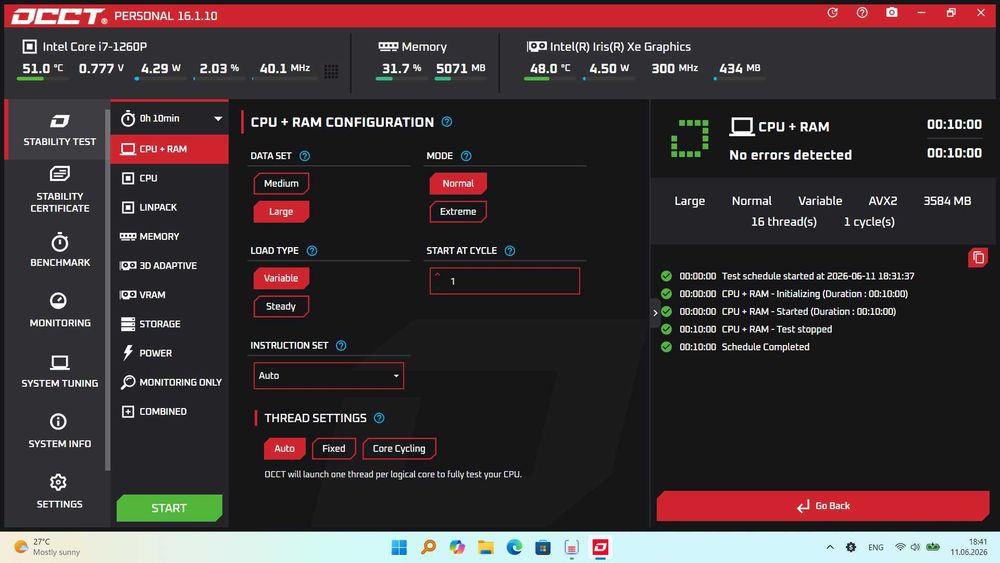Image resolution: width=1000 pixels, height=563 pixels.
Task: Open help for Start at Cycle
Action: coord(510,251)
